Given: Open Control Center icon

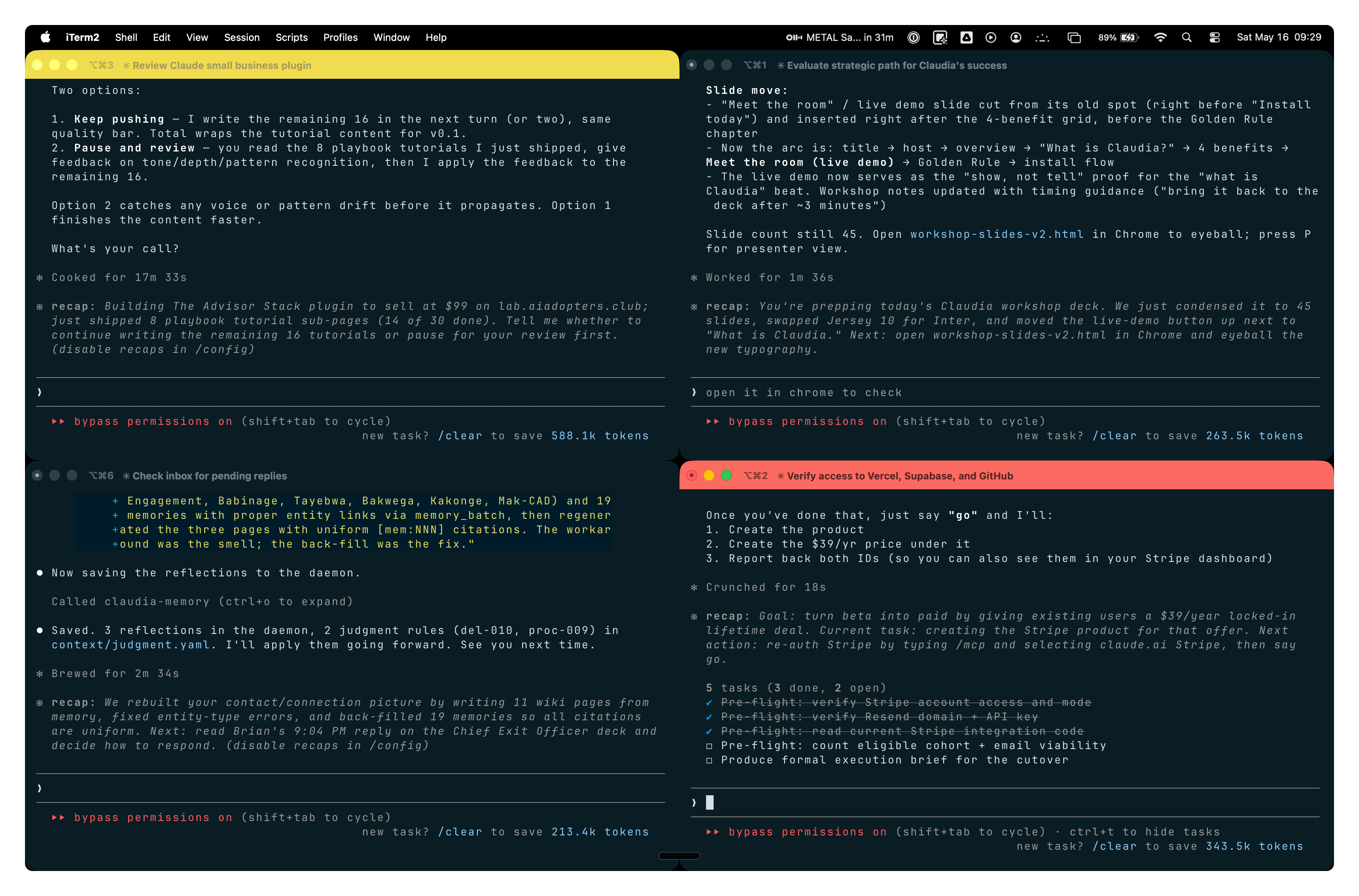Looking at the screenshot, I should pyautogui.click(x=1214, y=37).
